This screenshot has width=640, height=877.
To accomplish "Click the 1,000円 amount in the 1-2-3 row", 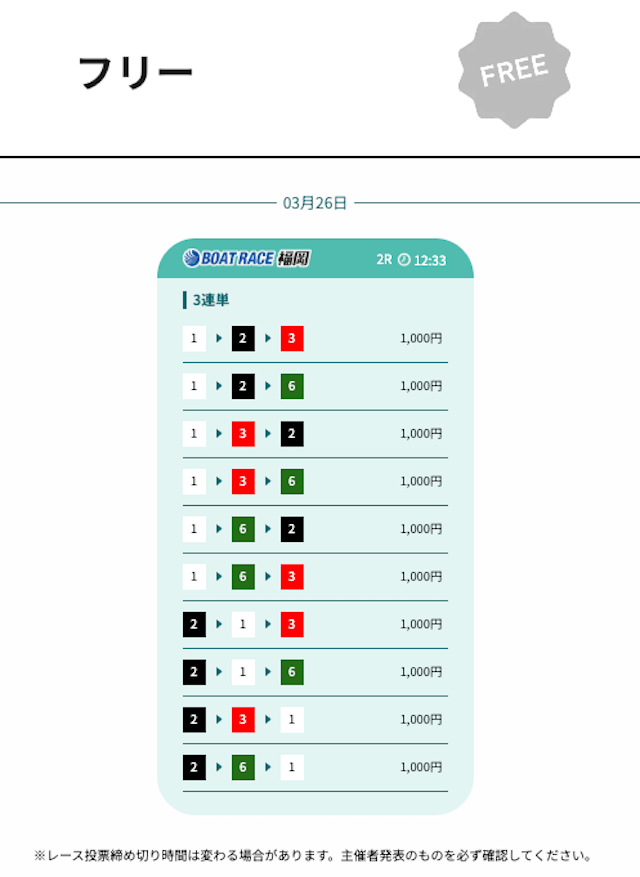I will click(x=421, y=339).
